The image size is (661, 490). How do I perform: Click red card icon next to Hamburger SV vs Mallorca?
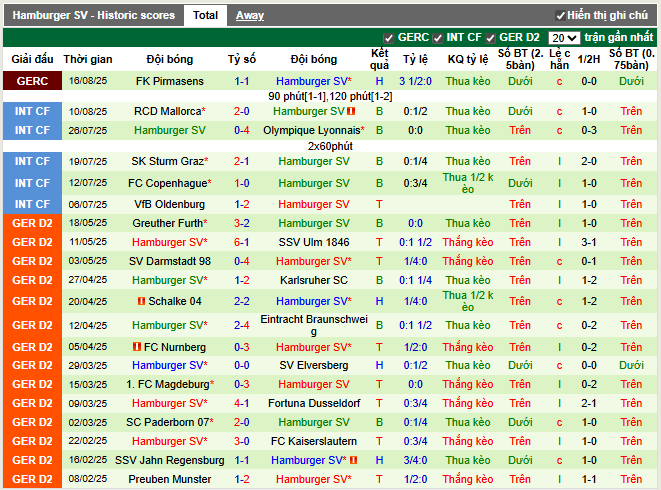(x=351, y=111)
